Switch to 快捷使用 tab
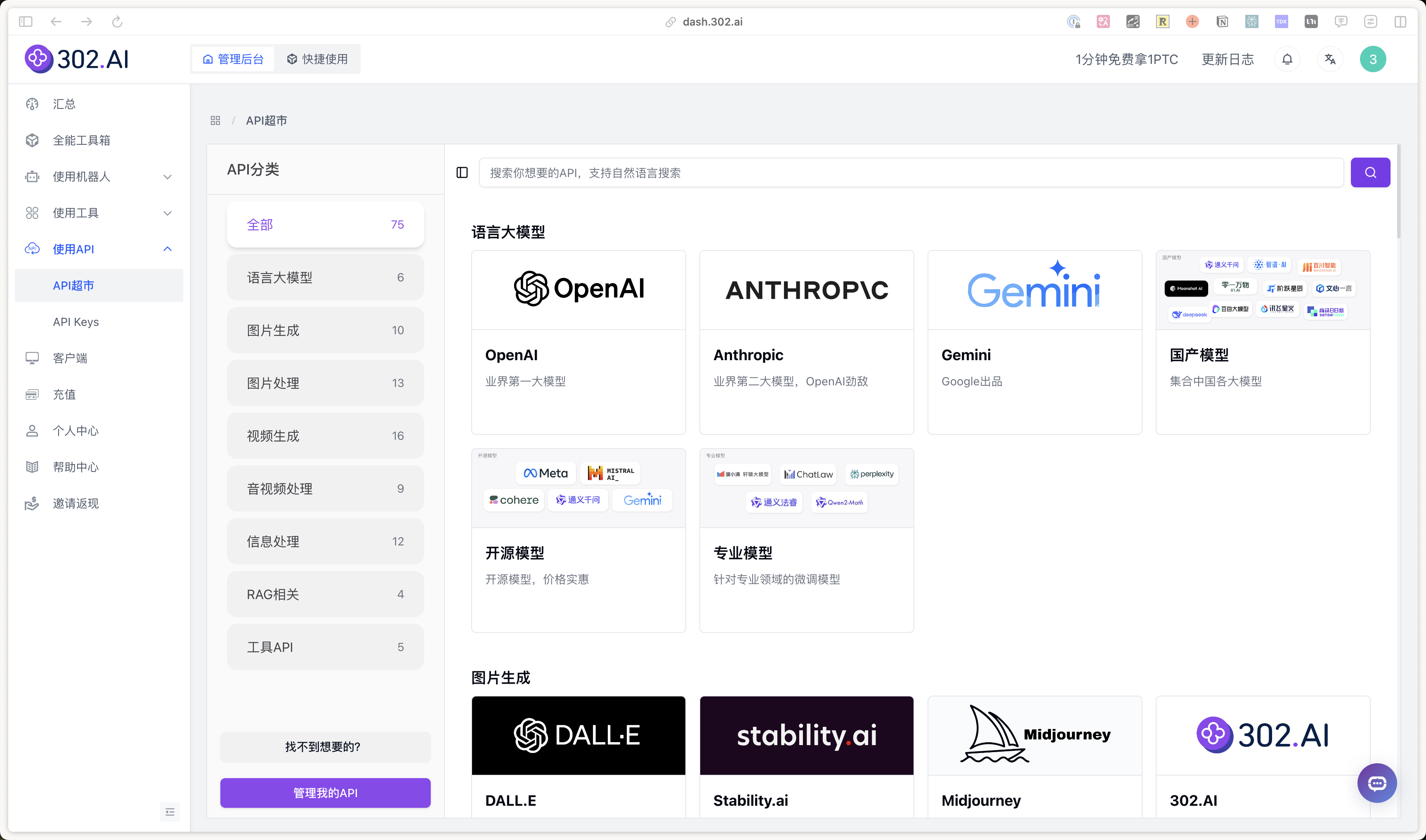 (317, 59)
